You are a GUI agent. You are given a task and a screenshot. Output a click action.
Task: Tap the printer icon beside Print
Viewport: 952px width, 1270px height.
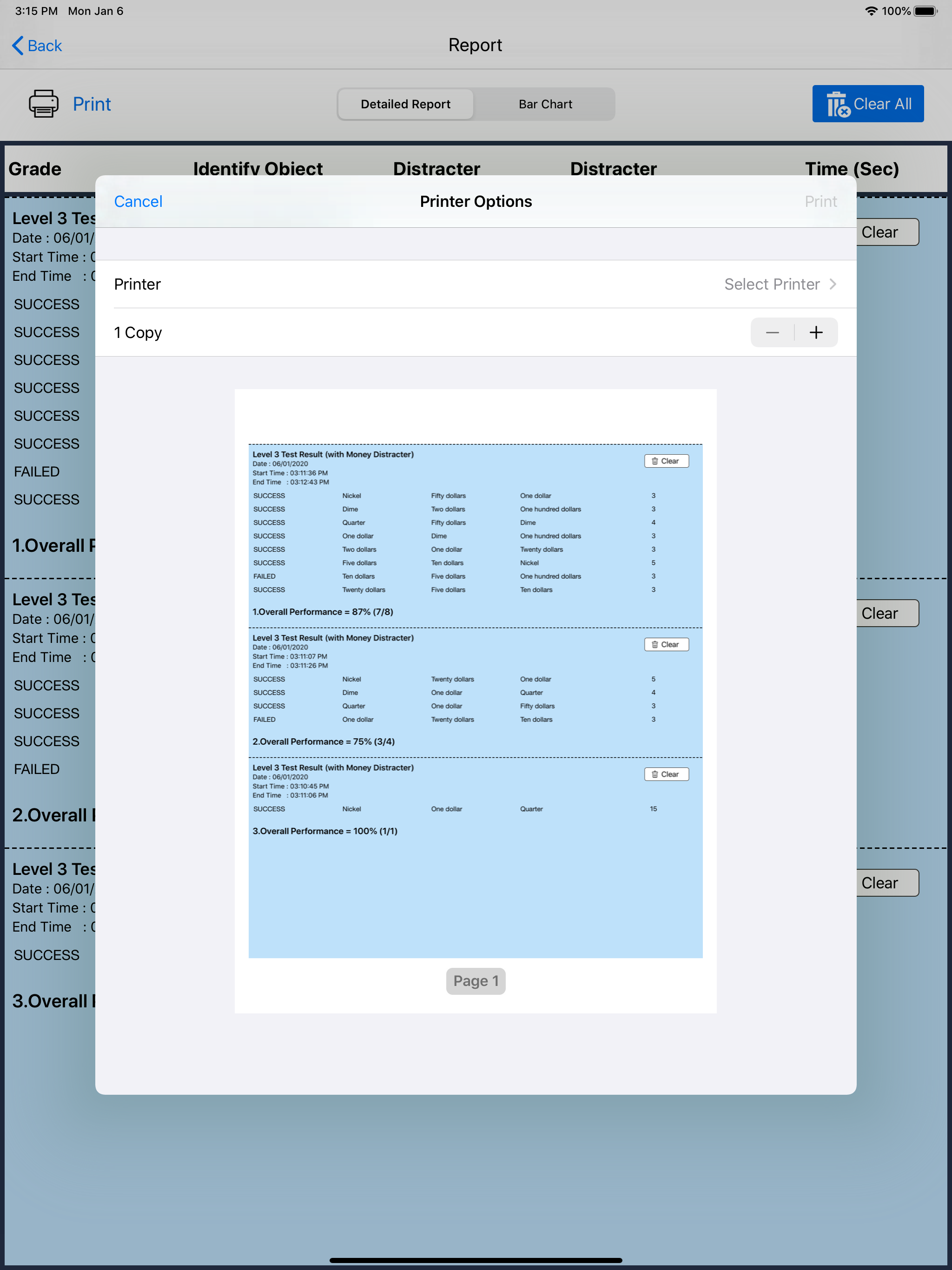(x=44, y=103)
